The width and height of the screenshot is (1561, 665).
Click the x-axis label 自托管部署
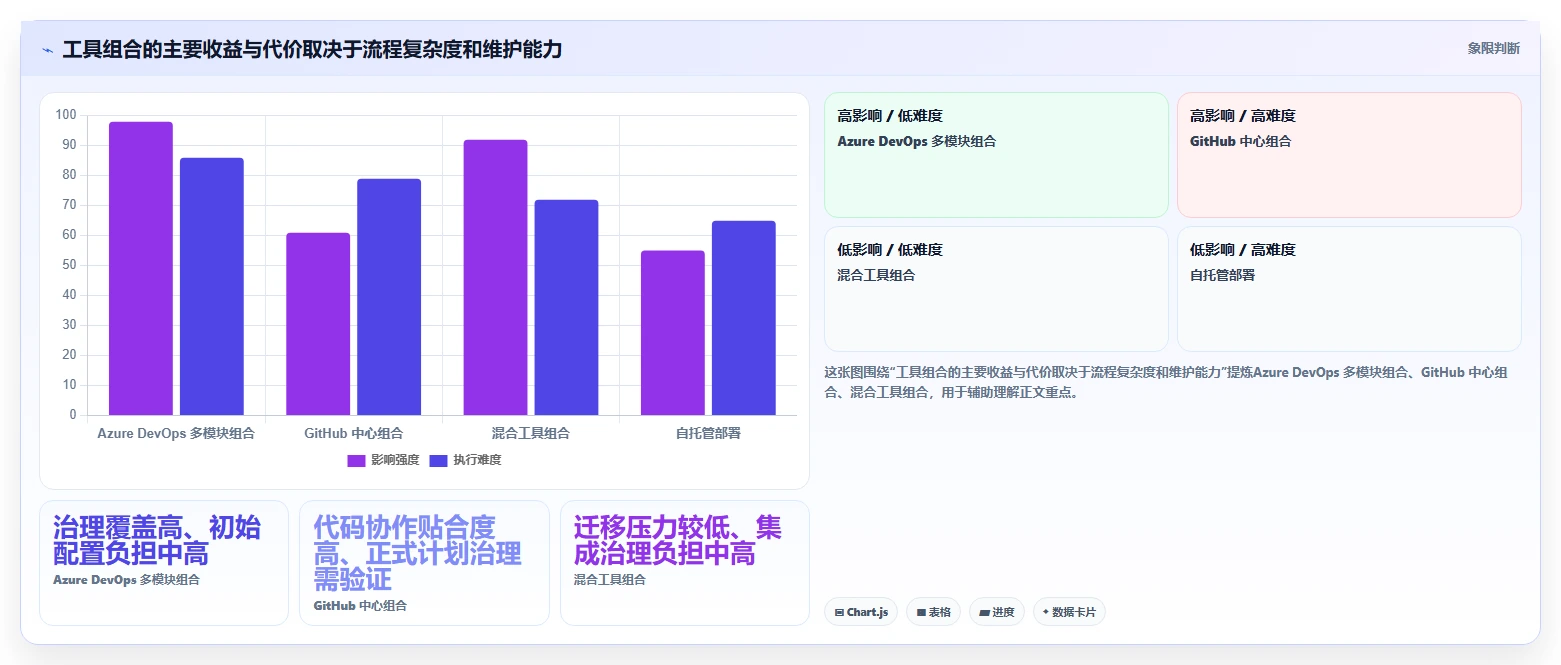[x=708, y=433]
